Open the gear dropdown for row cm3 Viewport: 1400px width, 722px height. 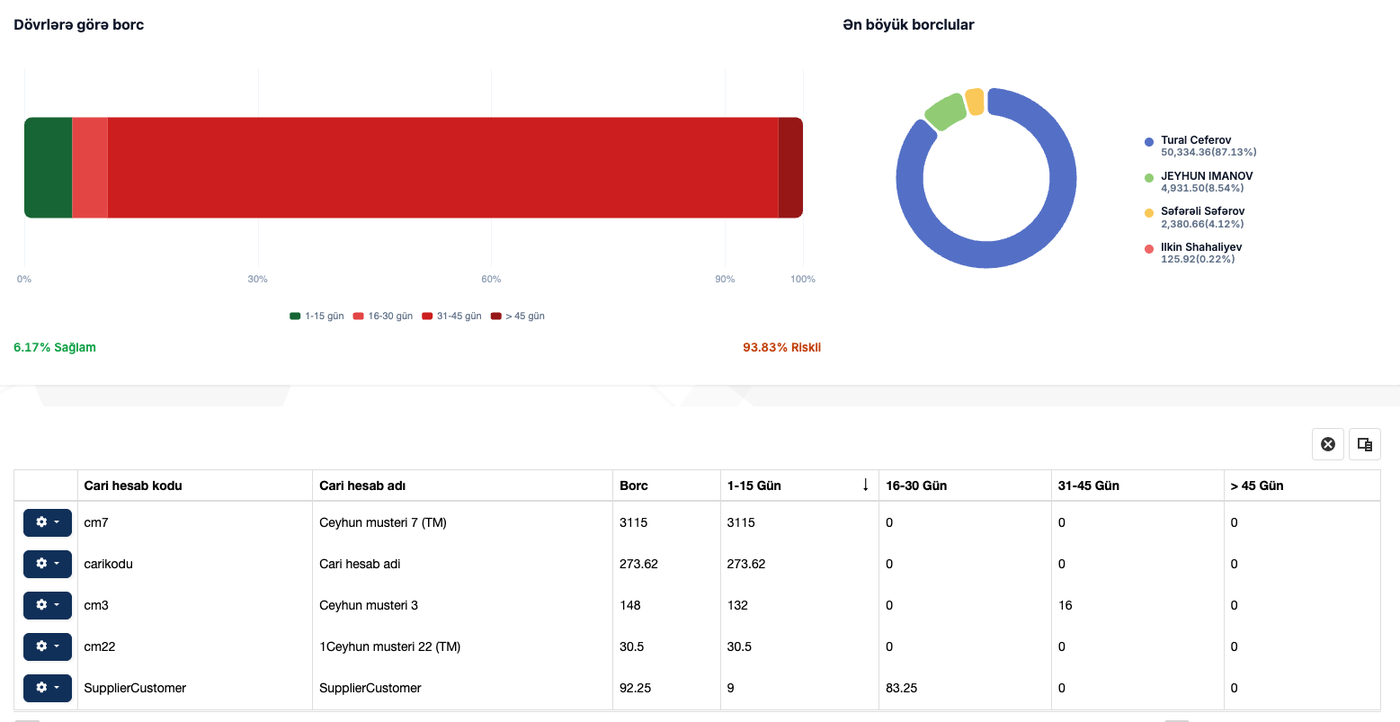click(x=47, y=605)
